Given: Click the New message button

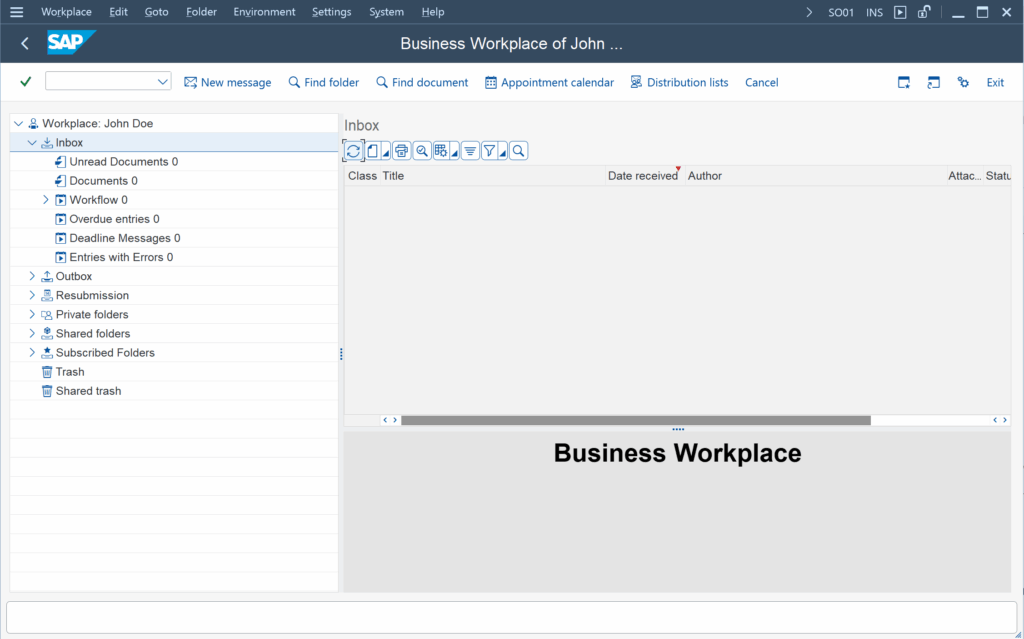Looking at the screenshot, I should (x=227, y=82).
